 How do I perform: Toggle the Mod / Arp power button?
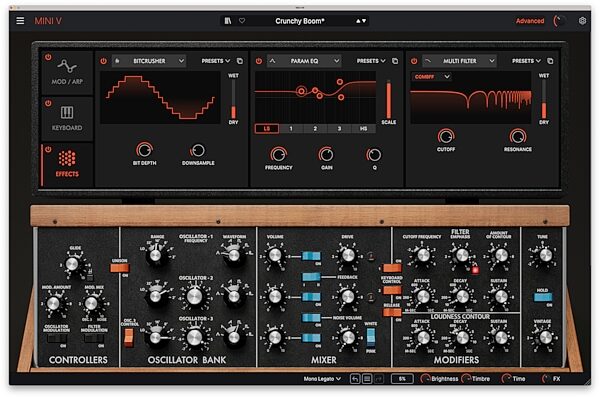[48, 57]
